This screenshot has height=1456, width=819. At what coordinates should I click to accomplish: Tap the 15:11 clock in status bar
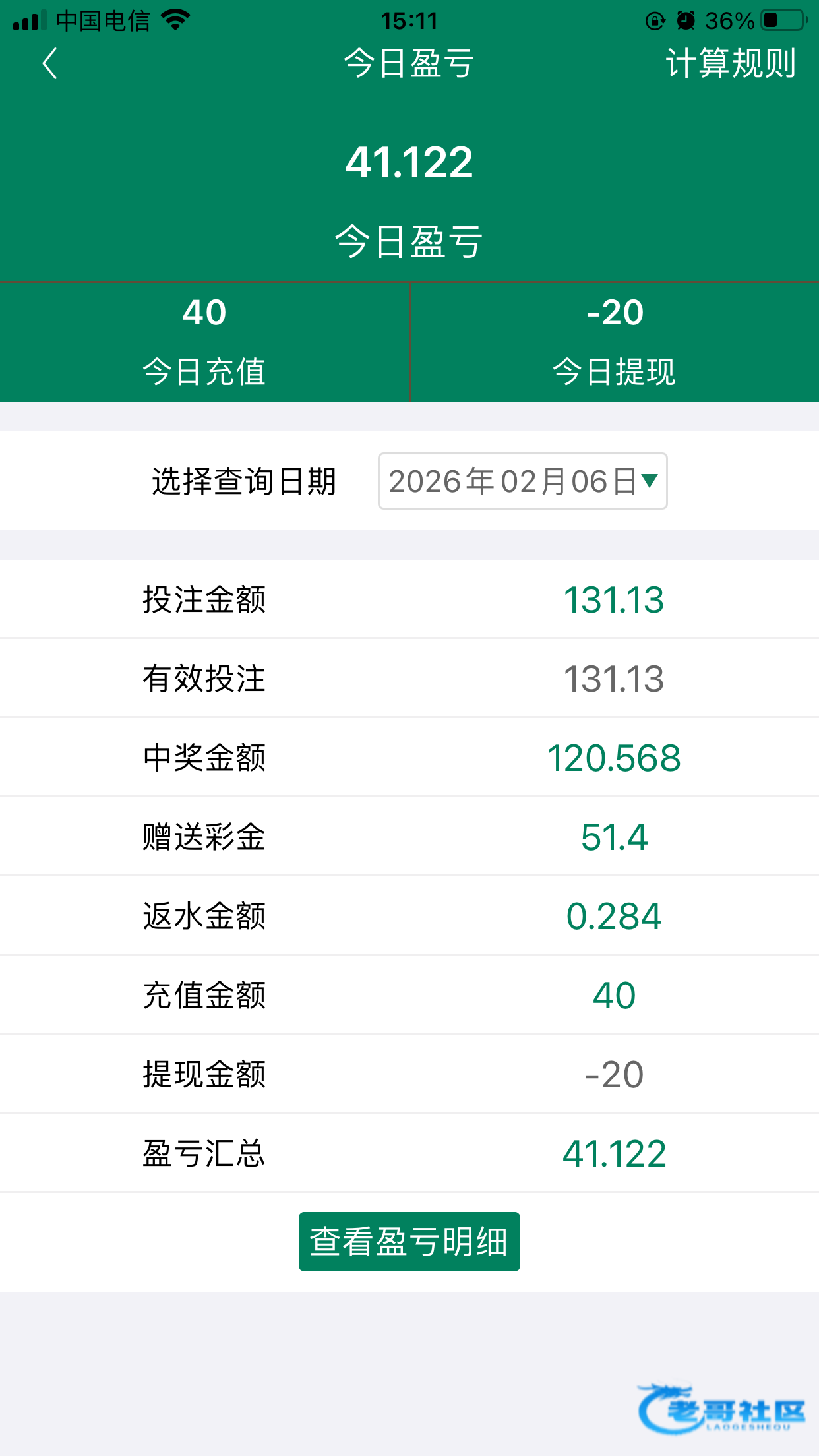coord(409,21)
